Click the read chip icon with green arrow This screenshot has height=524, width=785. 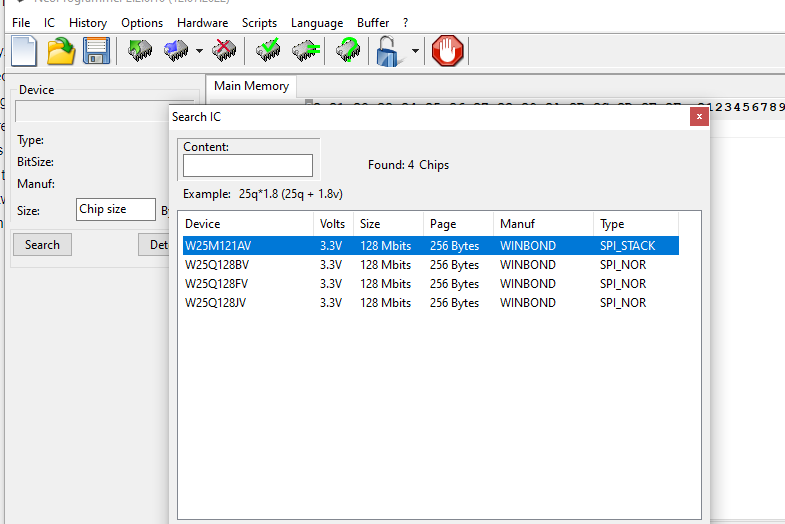[x=140, y=50]
